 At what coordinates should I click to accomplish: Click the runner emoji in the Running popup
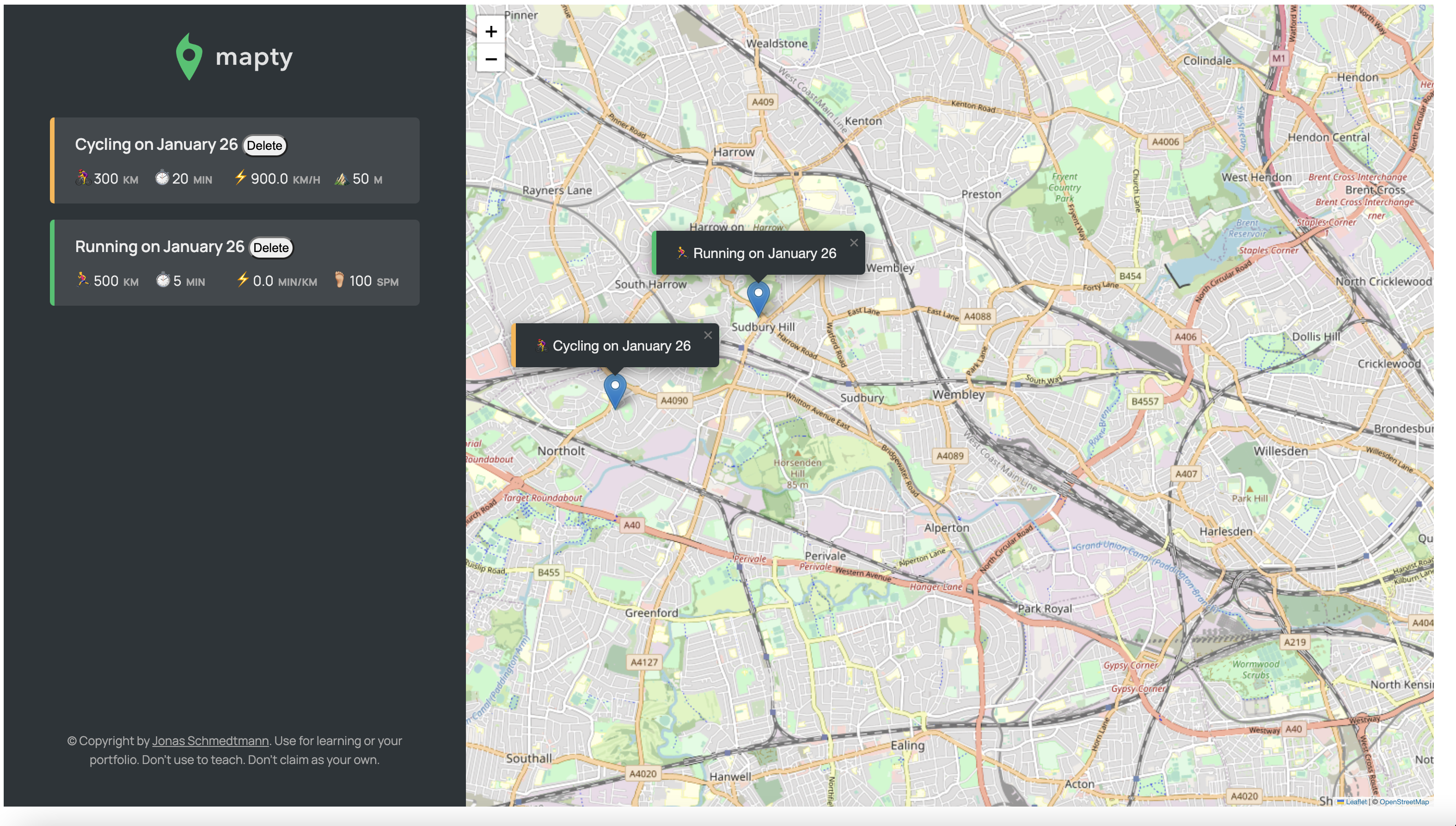pos(682,253)
